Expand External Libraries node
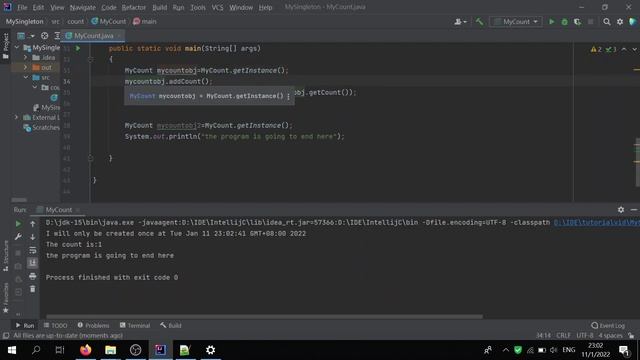 coord(17,118)
